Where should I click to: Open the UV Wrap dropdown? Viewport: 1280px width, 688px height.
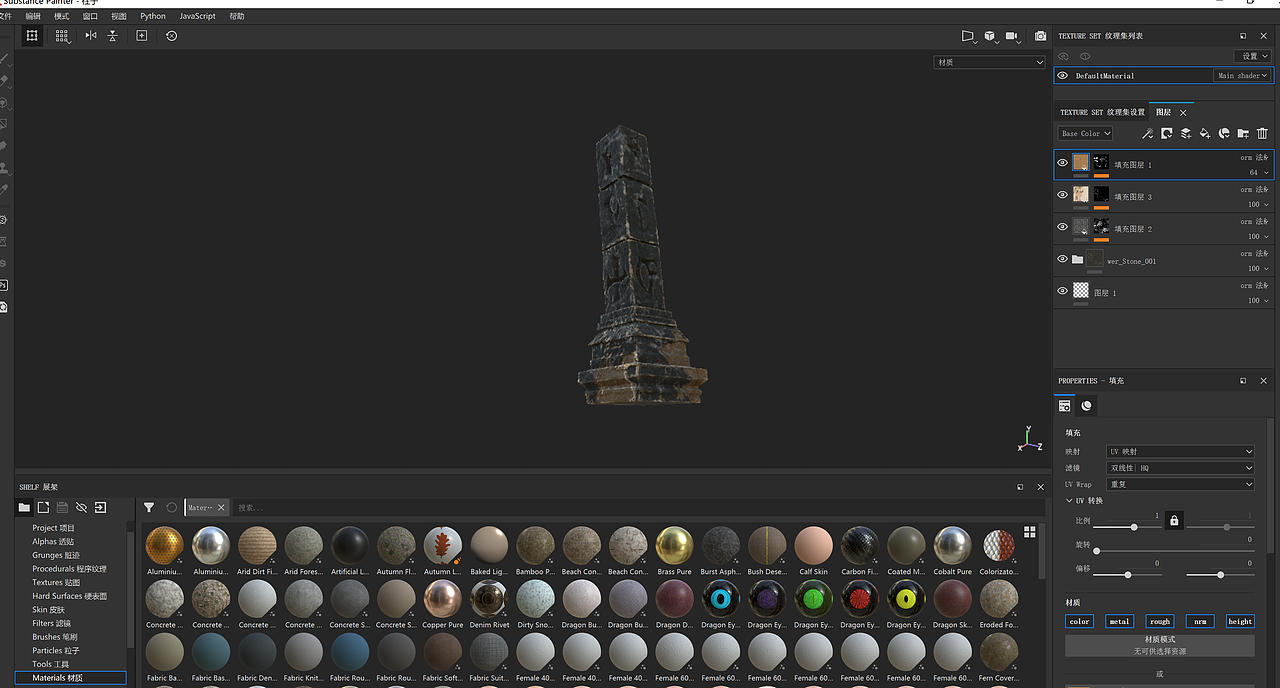pos(1180,484)
